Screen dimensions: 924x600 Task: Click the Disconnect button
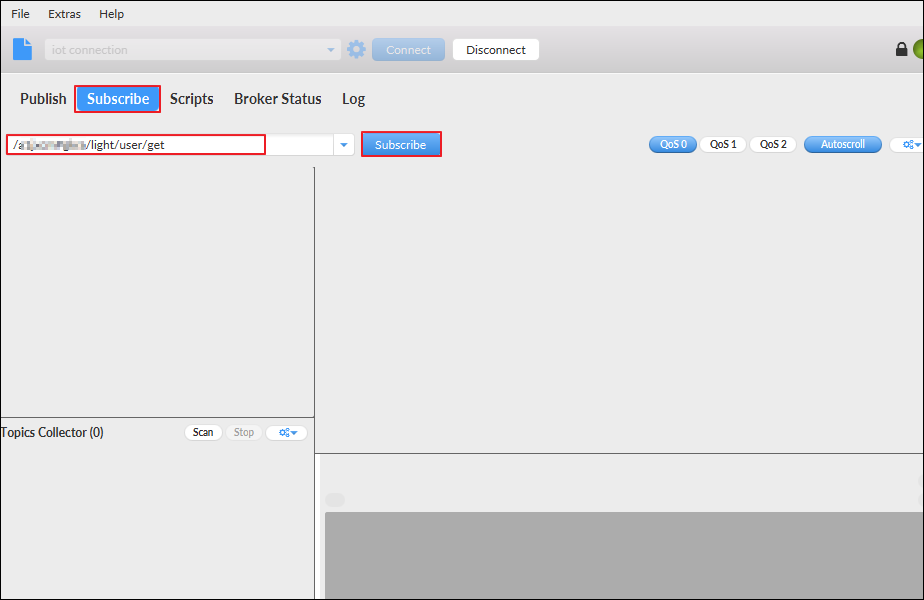coord(495,48)
